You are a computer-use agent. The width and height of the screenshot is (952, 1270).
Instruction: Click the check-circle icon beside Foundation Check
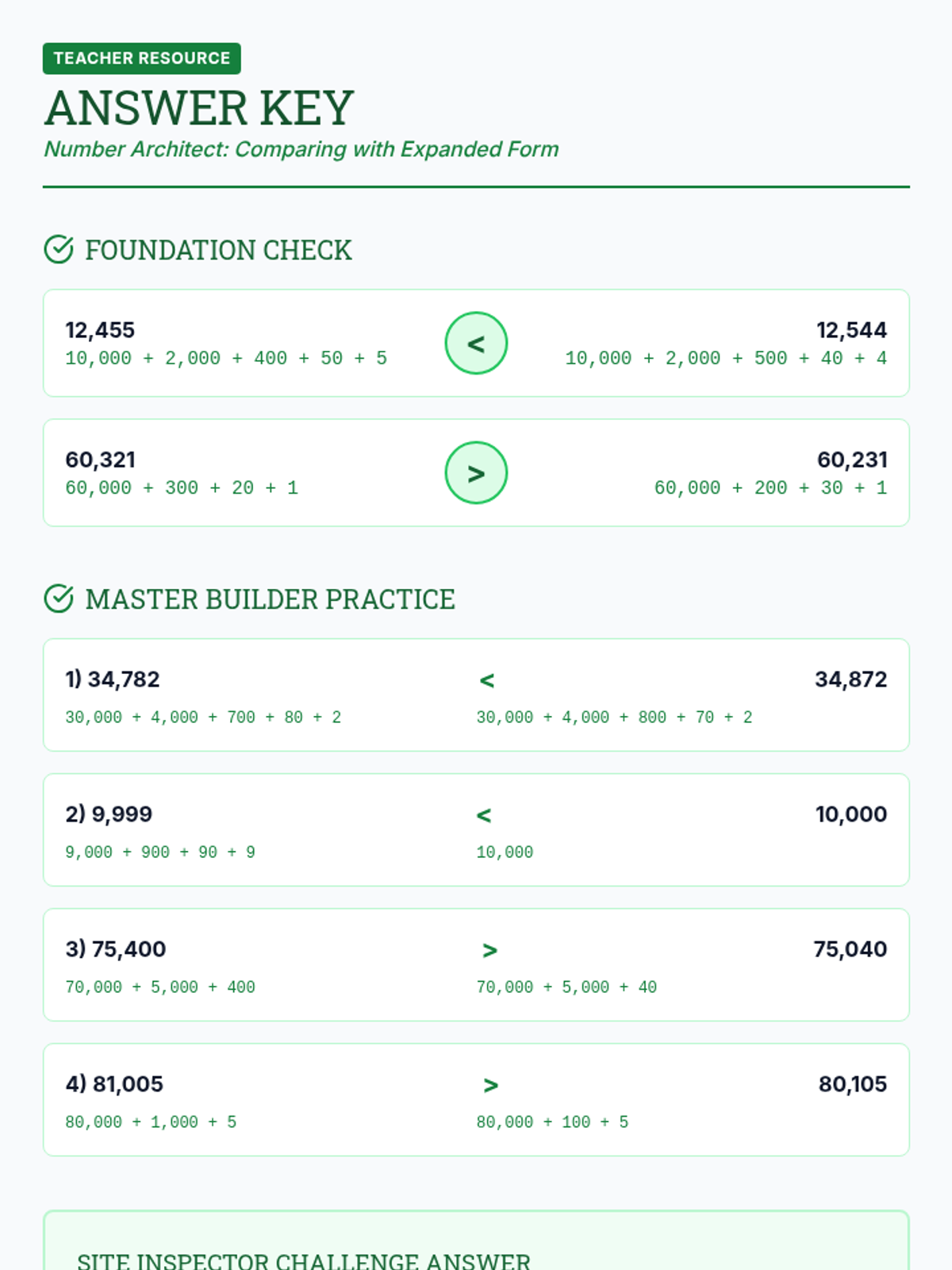click(59, 249)
